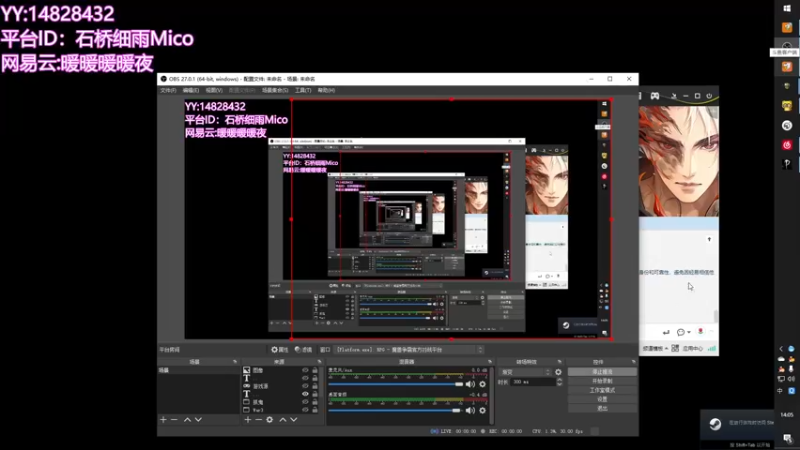Screen dimensions: 800x450
Task: Click character portrait image in chat window
Action: (679, 161)
